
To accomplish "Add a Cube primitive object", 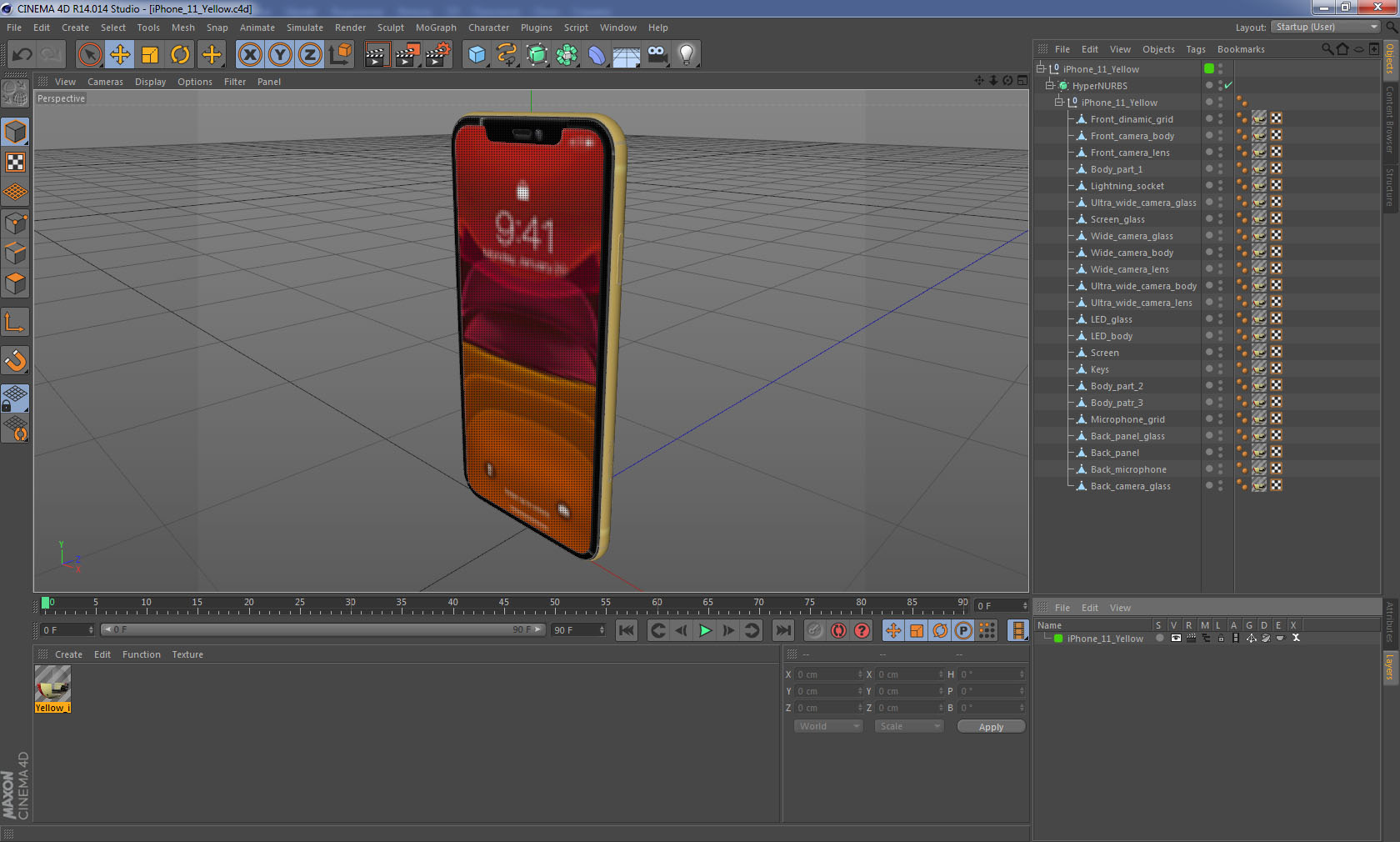I will click(x=477, y=55).
